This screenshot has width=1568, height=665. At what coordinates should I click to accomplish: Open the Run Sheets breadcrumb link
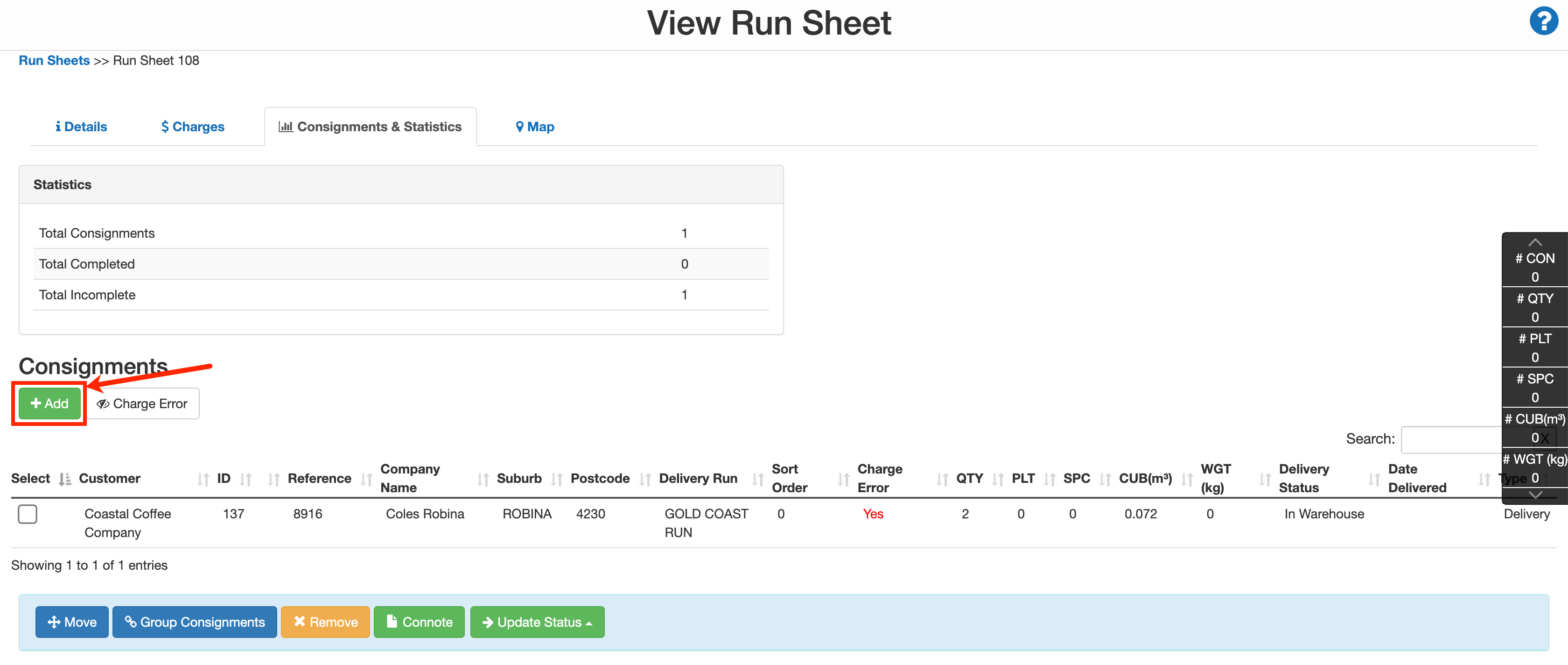(x=54, y=60)
